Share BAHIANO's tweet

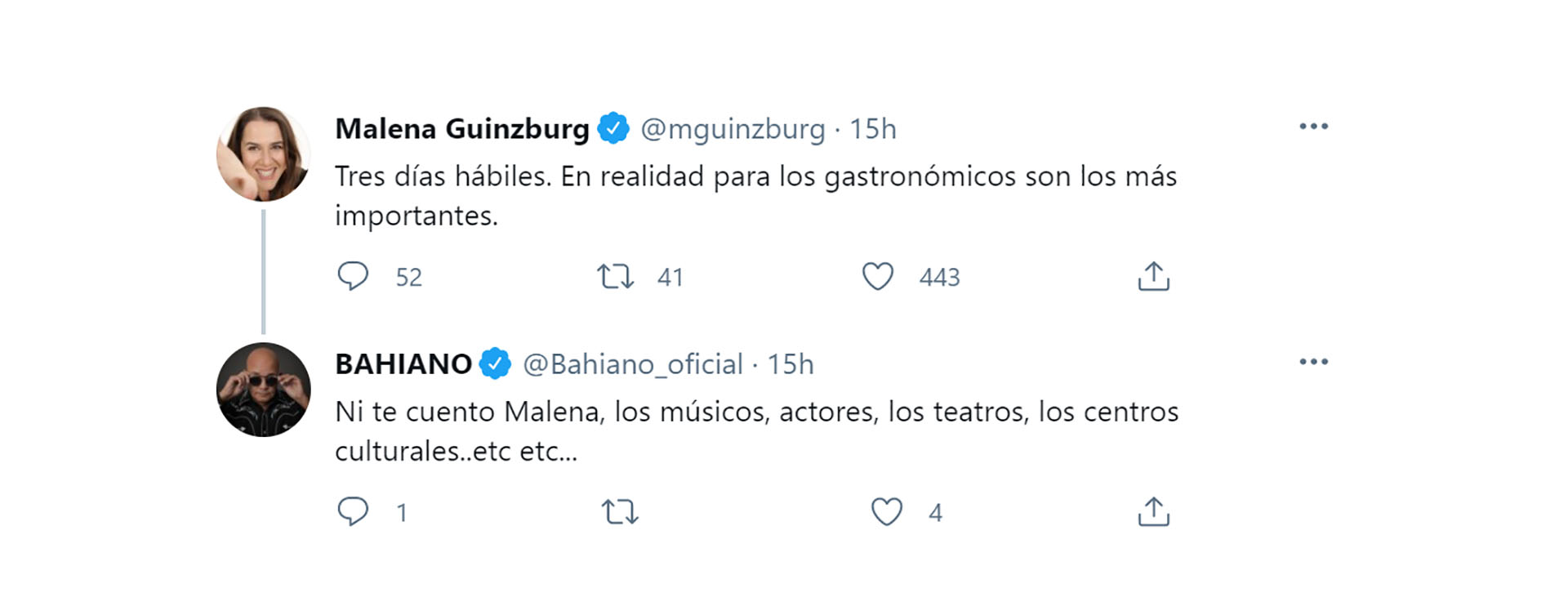point(1153,512)
